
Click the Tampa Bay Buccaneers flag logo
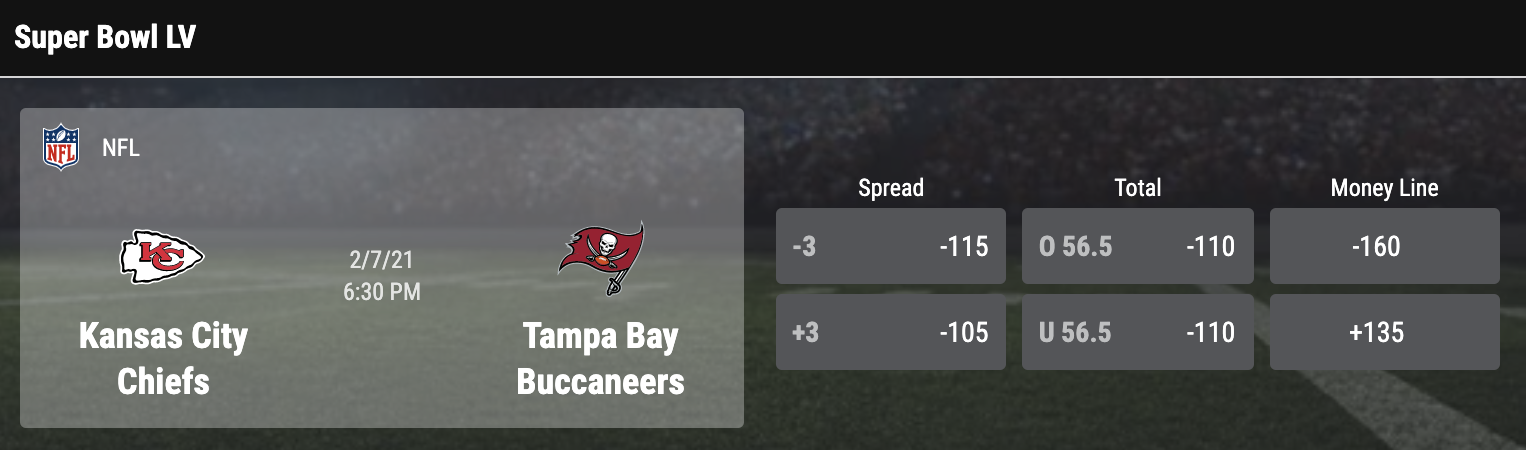click(x=601, y=258)
